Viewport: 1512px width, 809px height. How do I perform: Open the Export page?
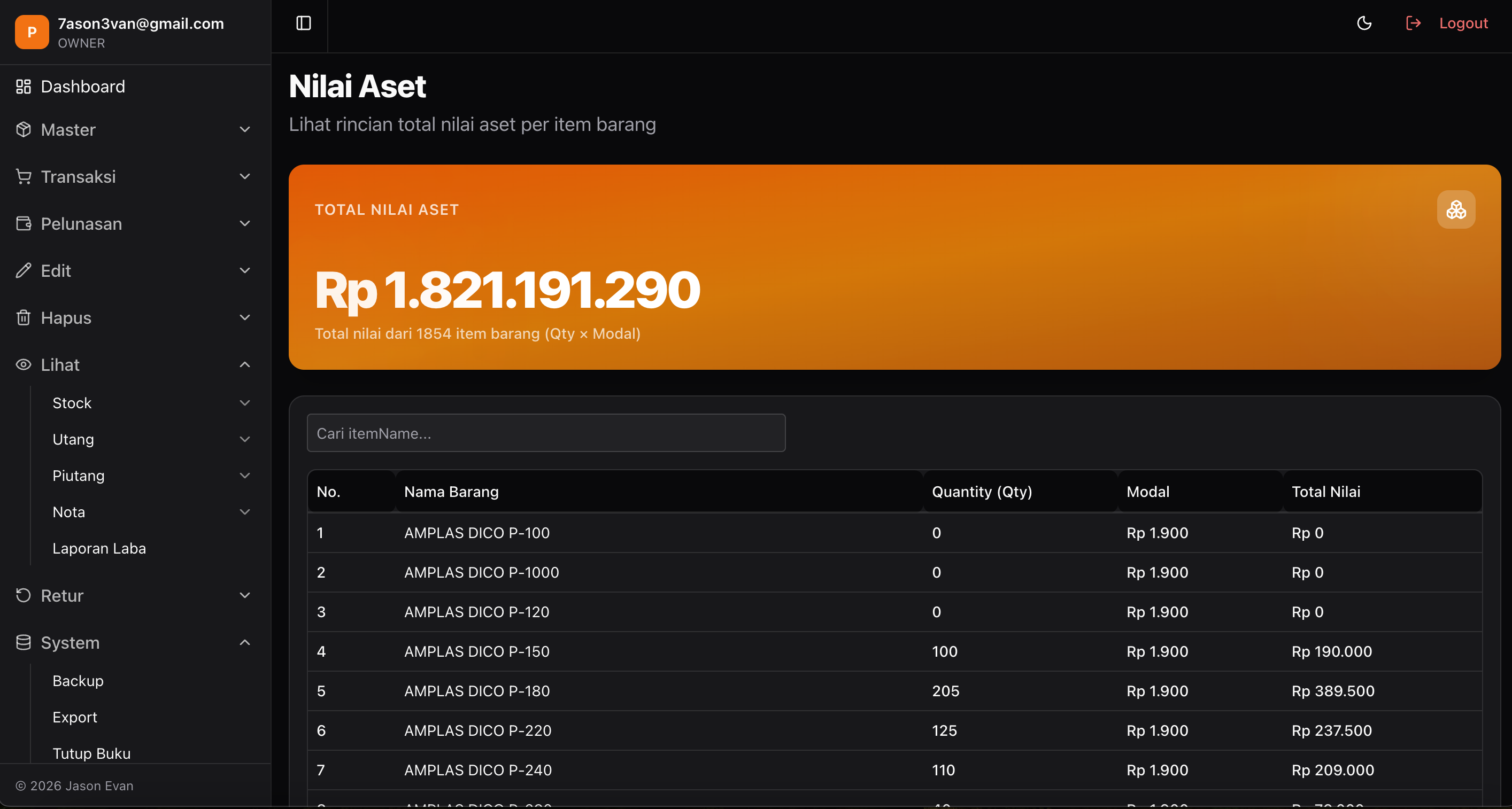[74, 718]
